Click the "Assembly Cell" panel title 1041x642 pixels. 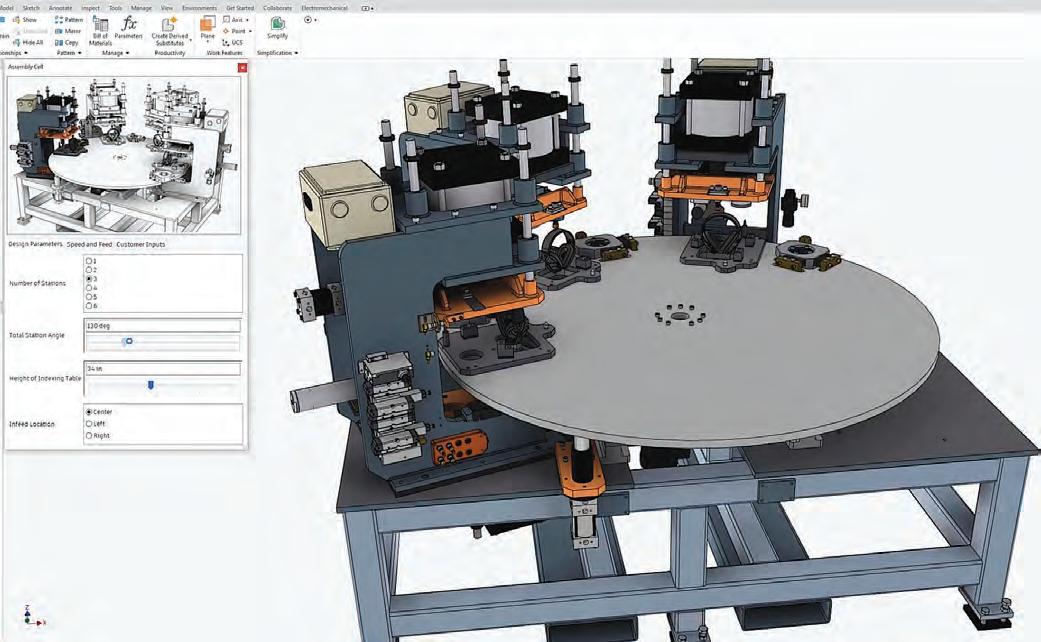25,67
